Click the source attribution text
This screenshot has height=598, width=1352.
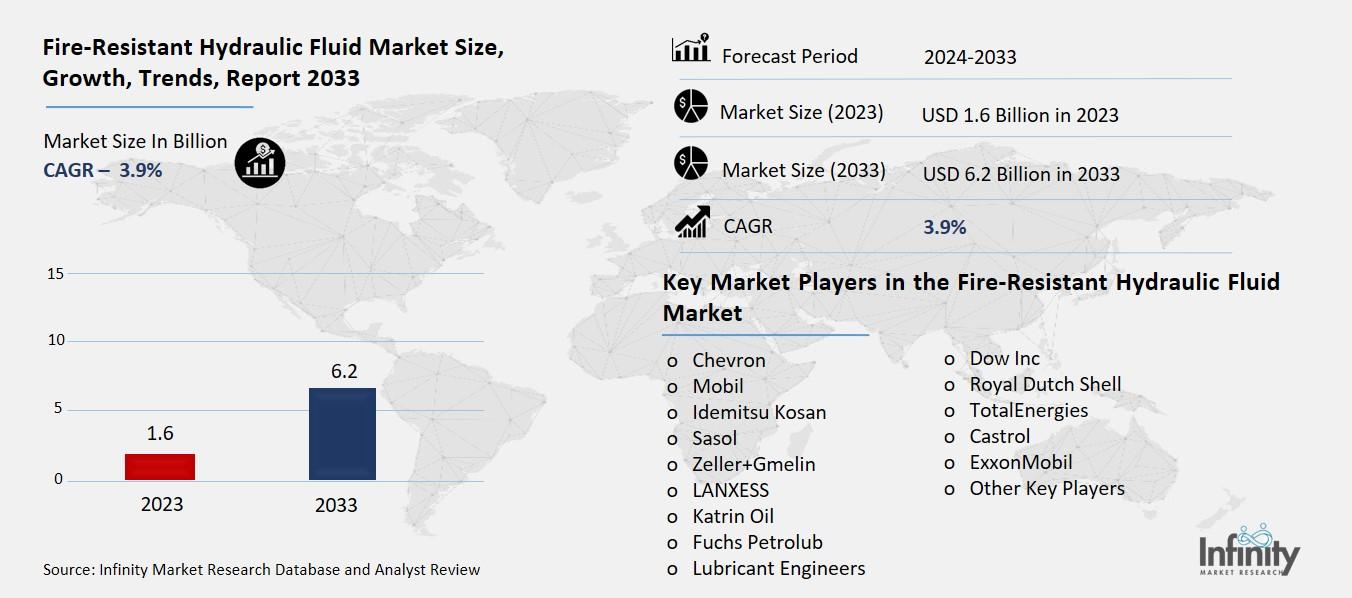point(261,569)
